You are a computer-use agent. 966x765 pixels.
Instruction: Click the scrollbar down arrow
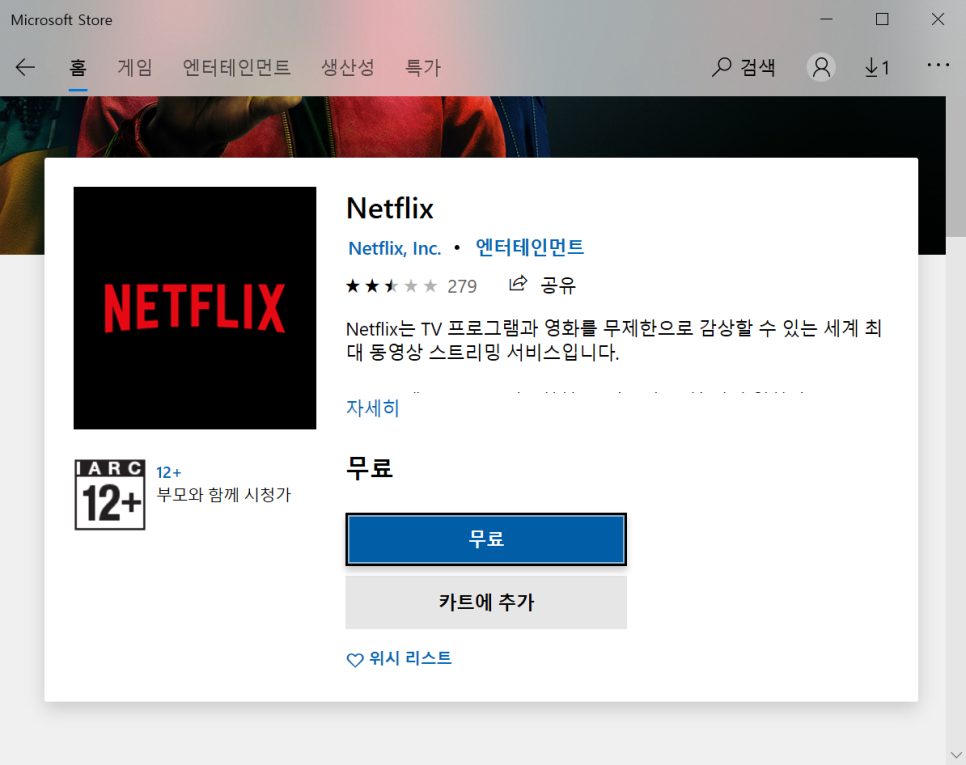pyautogui.click(x=956, y=755)
